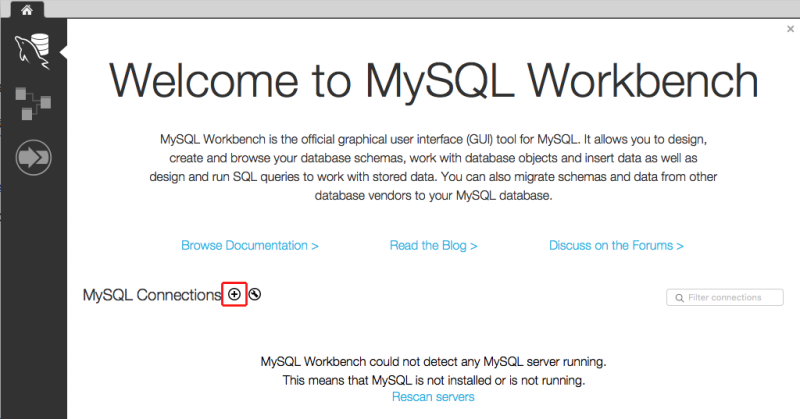Screen dimensions: 800x419
Task: Open the Models sidebar icon
Action: coord(33,104)
